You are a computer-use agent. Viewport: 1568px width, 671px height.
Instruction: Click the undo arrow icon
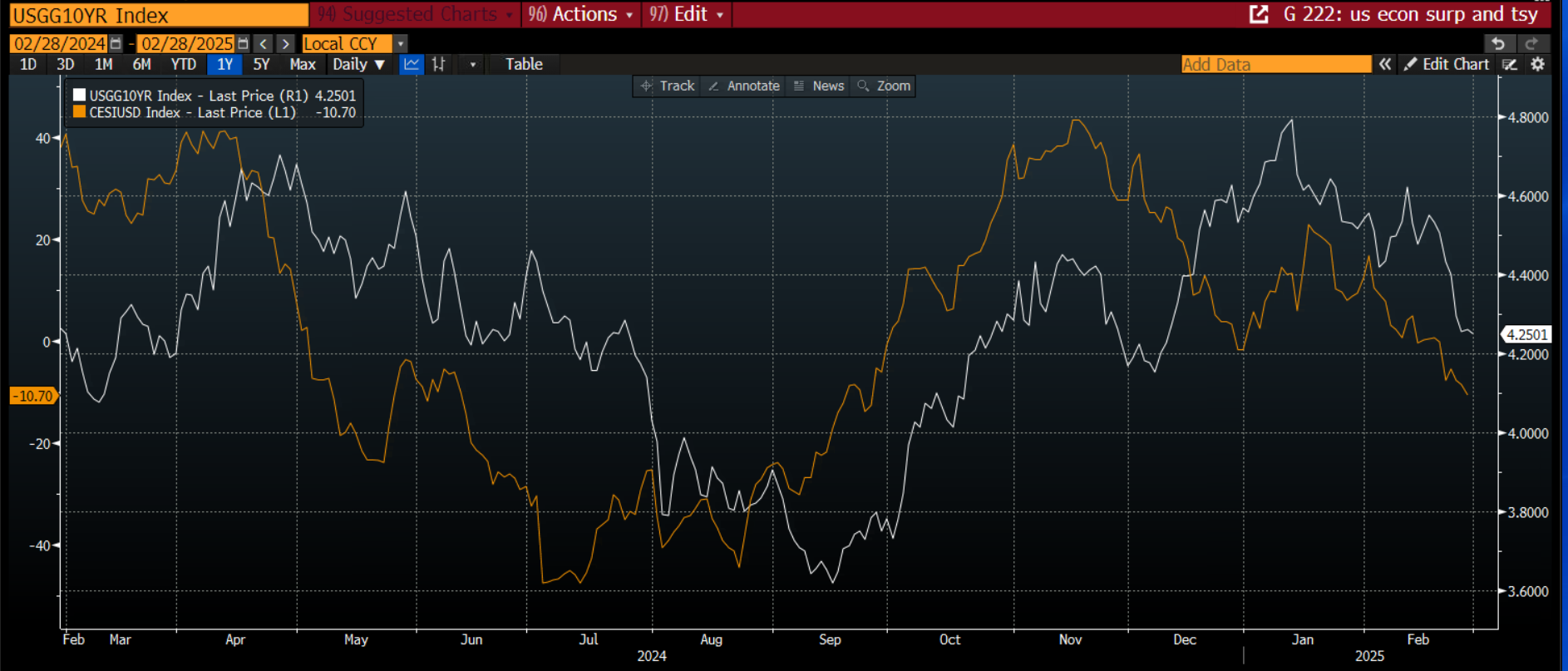pyautogui.click(x=1498, y=43)
